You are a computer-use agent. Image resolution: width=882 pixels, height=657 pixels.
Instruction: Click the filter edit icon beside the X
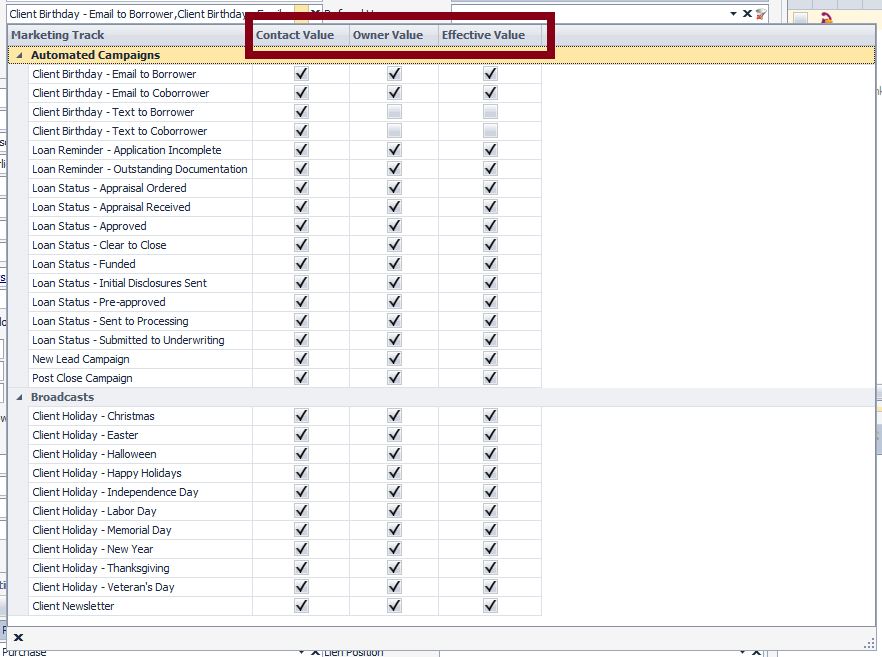pyautogui.click(x=761, y=13)
